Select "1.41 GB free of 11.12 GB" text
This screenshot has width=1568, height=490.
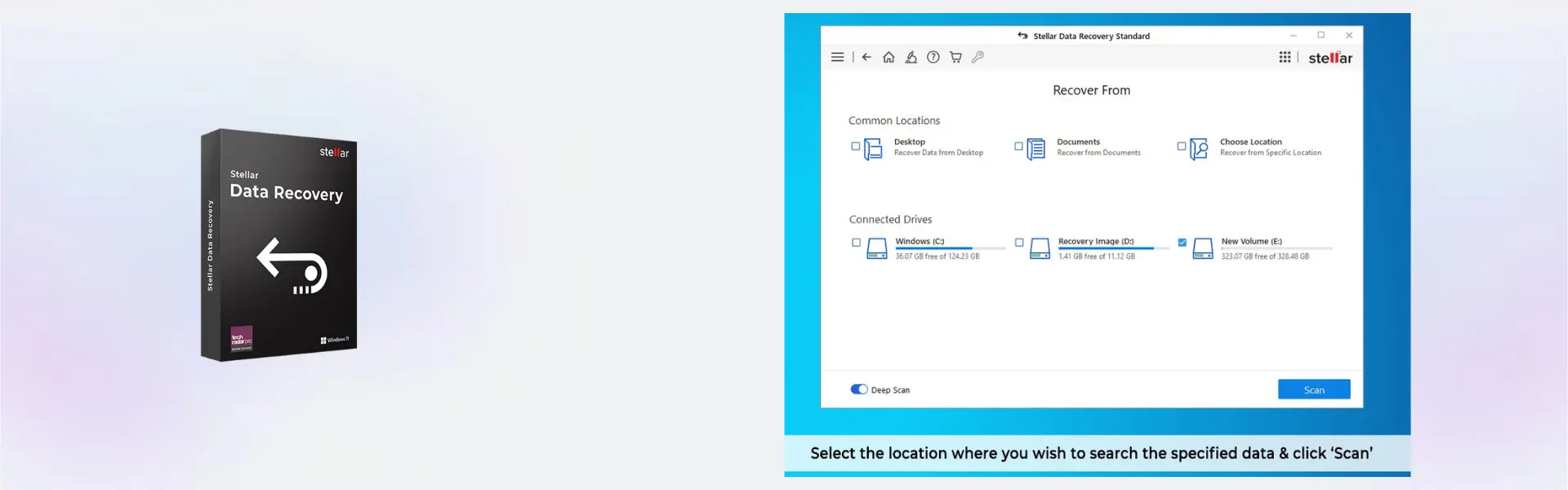pyautogui.click(x=1097, y=256)
